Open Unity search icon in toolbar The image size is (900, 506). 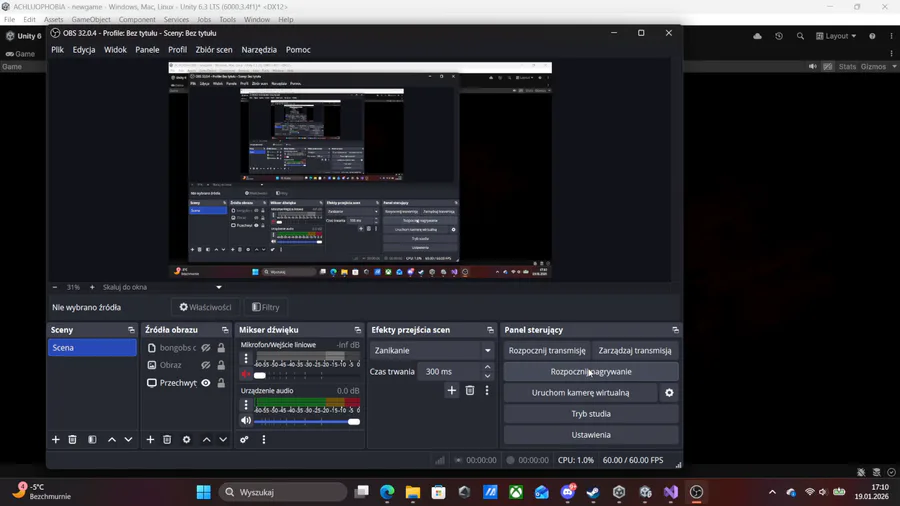click(800, 36)
